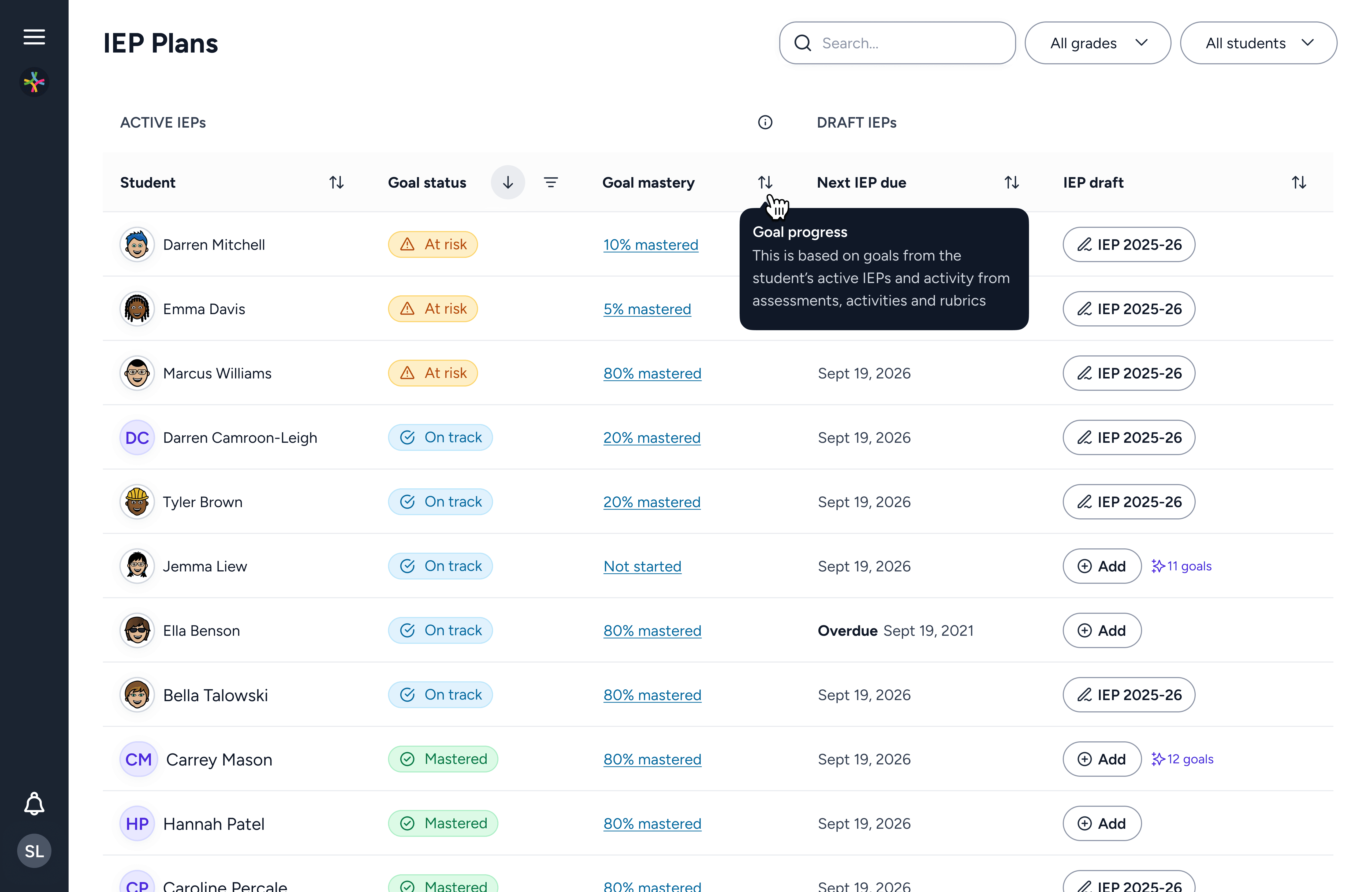Open Darren Mitchell's IEP 2025-26 draft
Viewport: 1372px width, 892px height.
[x=1129, y=245]
